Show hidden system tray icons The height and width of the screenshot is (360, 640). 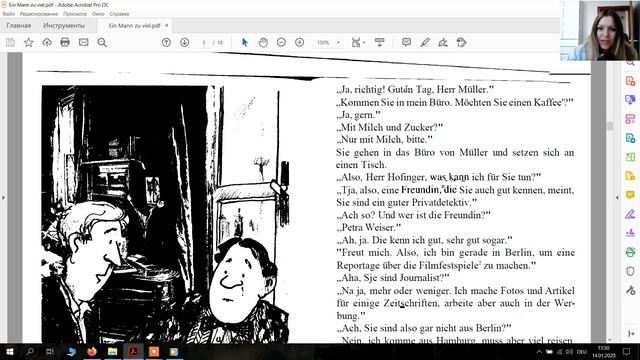tap(539, 352)
